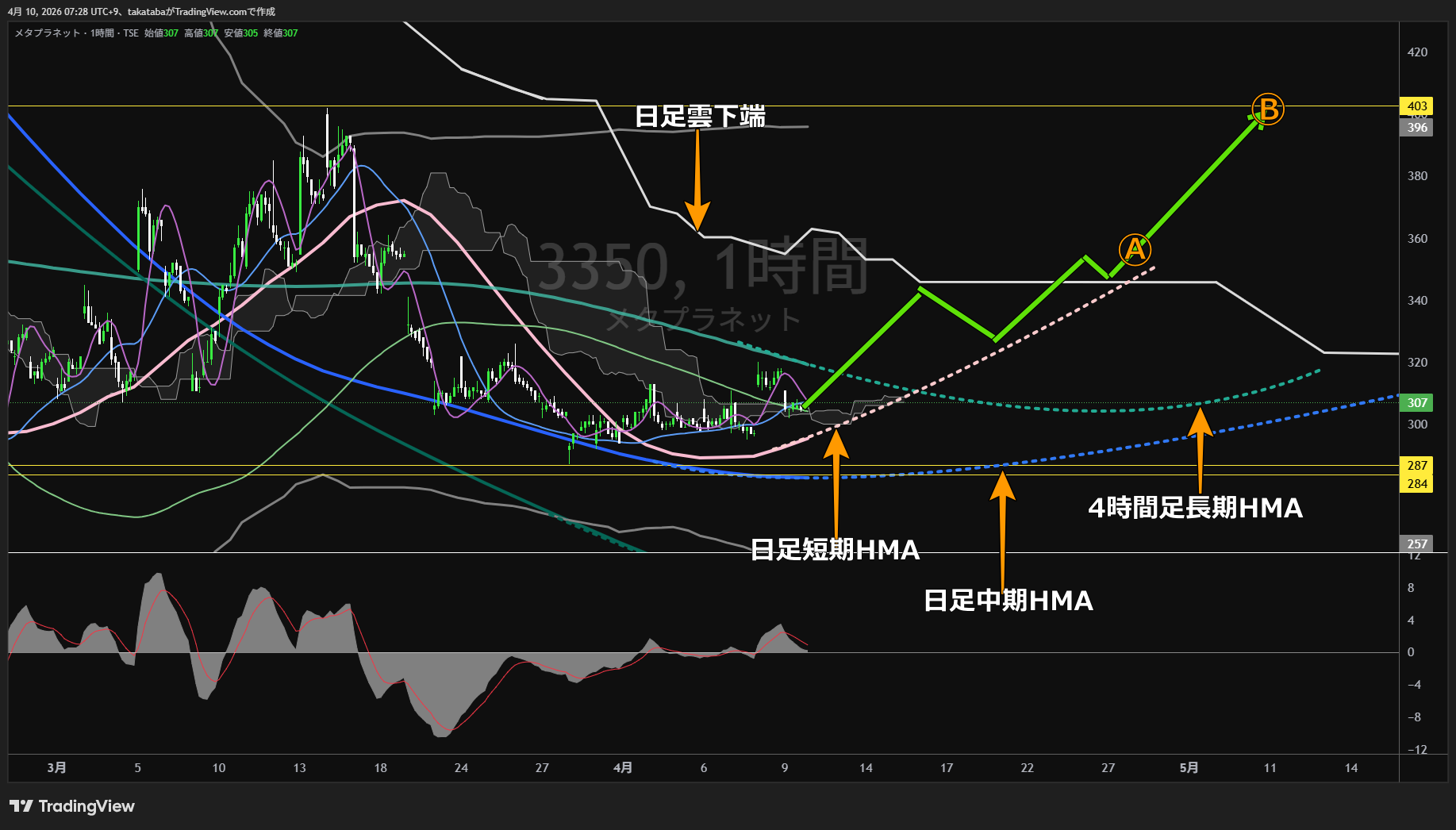
Task: Click the '24' date on time axis
Action: [x=462, y=768]
